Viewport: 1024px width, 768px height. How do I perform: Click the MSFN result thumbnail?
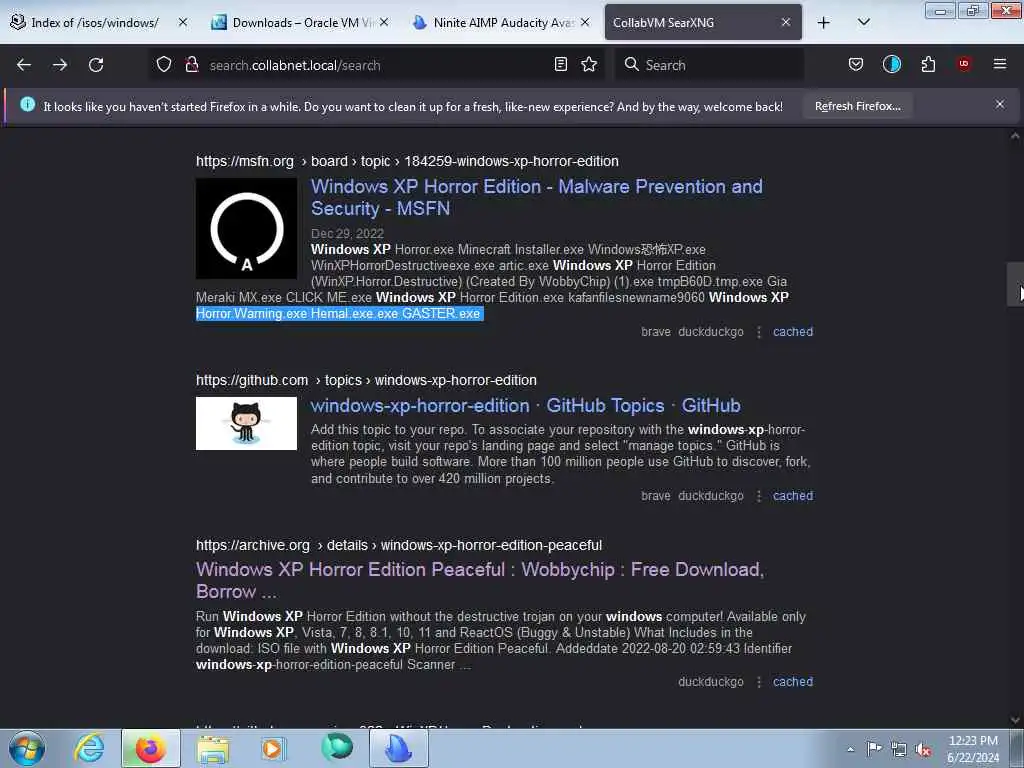point(246,229)
